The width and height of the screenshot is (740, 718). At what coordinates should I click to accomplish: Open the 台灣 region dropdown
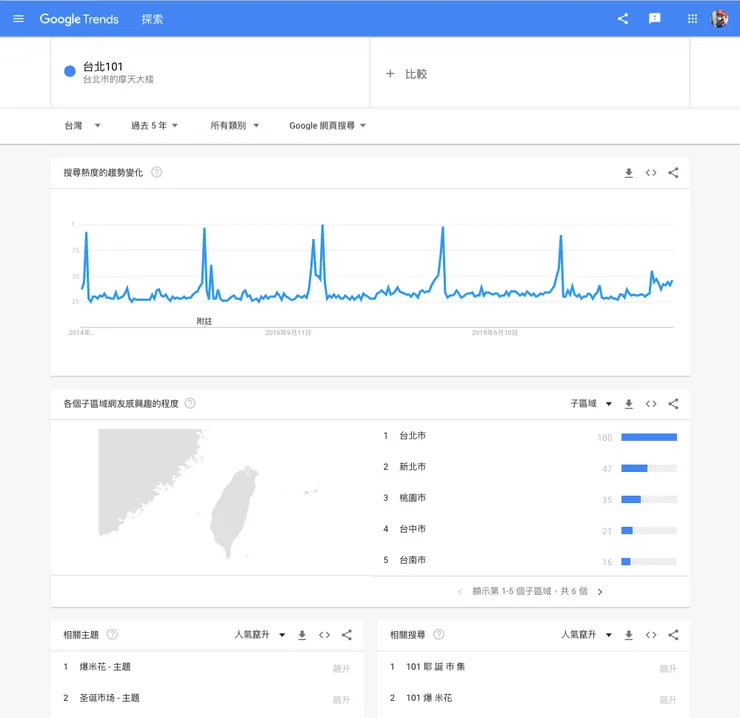coord(83,126)
